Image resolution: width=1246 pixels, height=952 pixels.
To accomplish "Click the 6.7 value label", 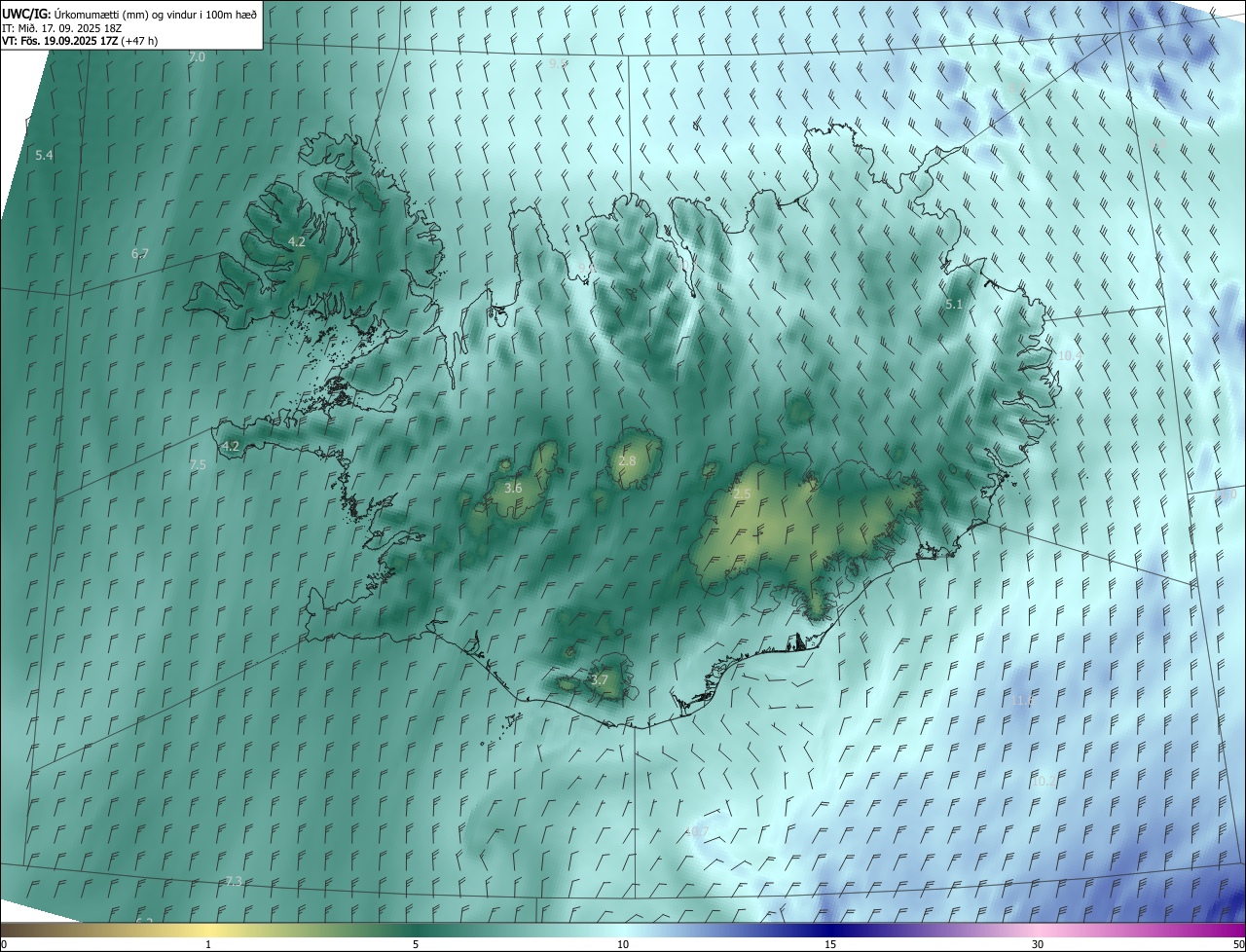I will tap(140, 254).
